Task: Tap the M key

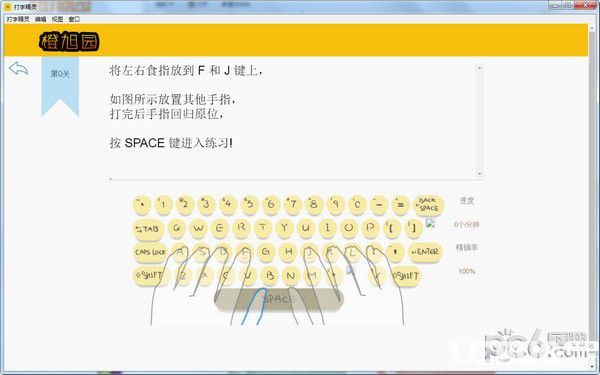Action: [312, 276]
